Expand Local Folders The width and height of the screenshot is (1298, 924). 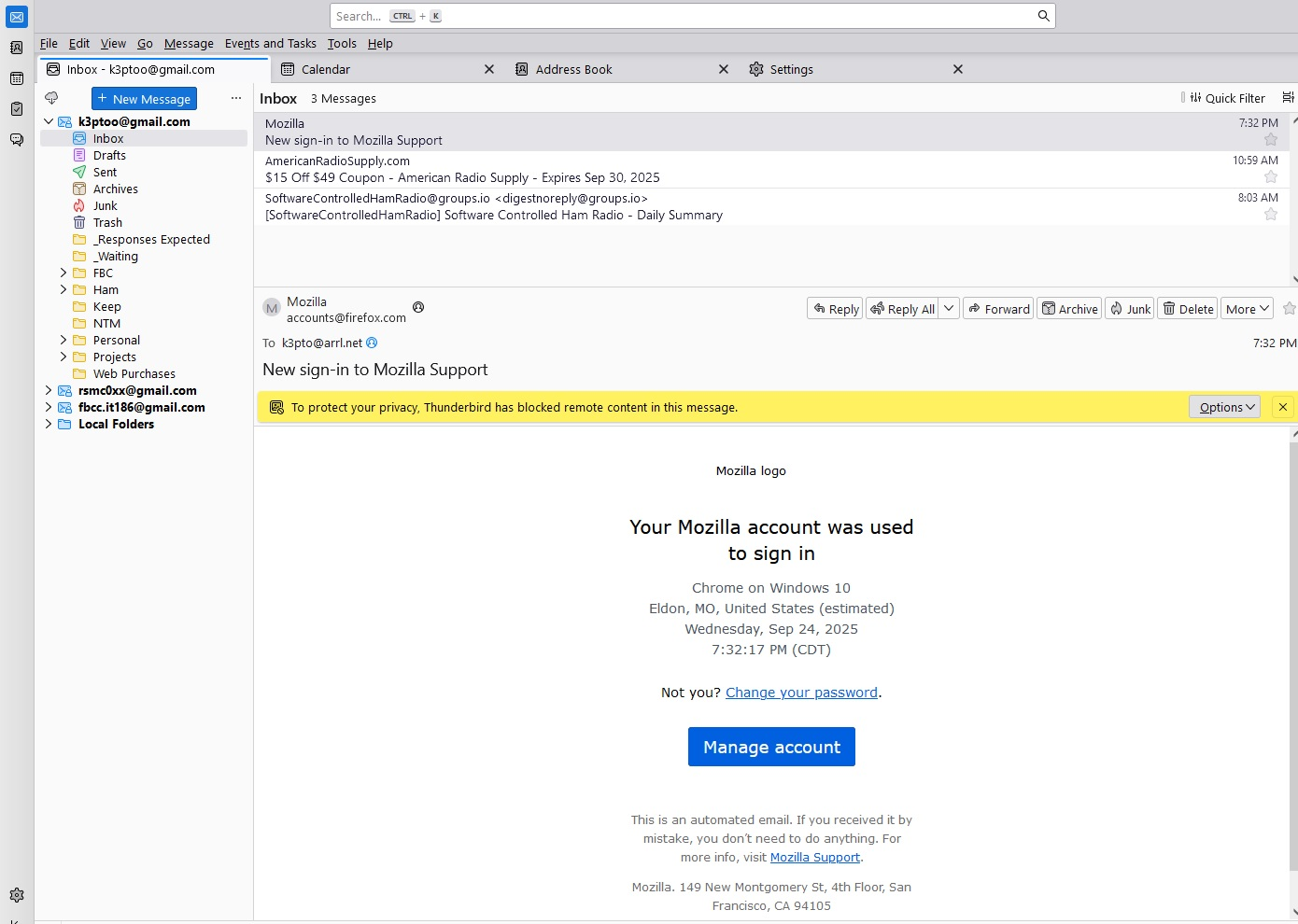[x=49, y=425]
